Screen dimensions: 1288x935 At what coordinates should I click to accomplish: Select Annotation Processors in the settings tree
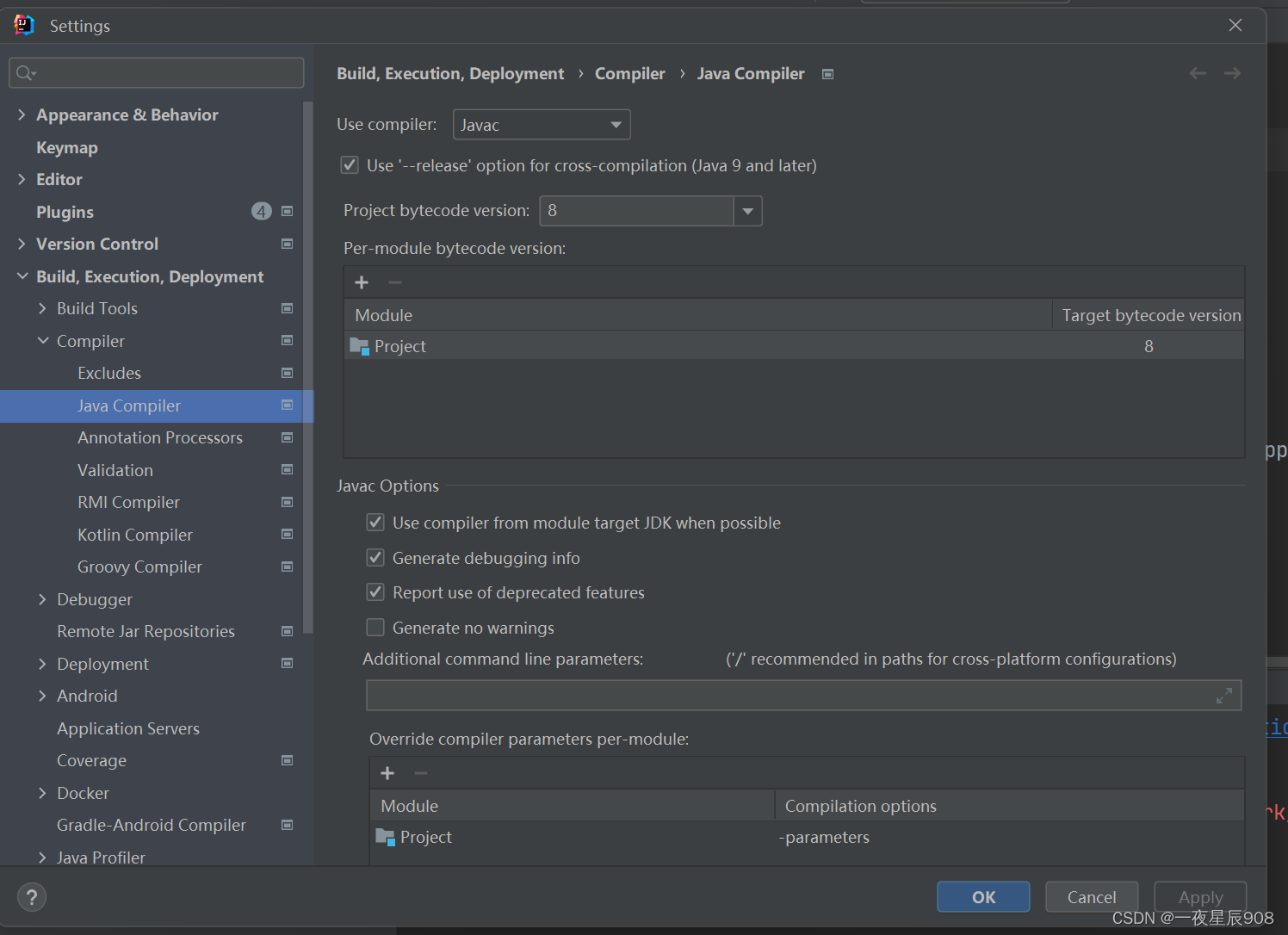point(160,437)
